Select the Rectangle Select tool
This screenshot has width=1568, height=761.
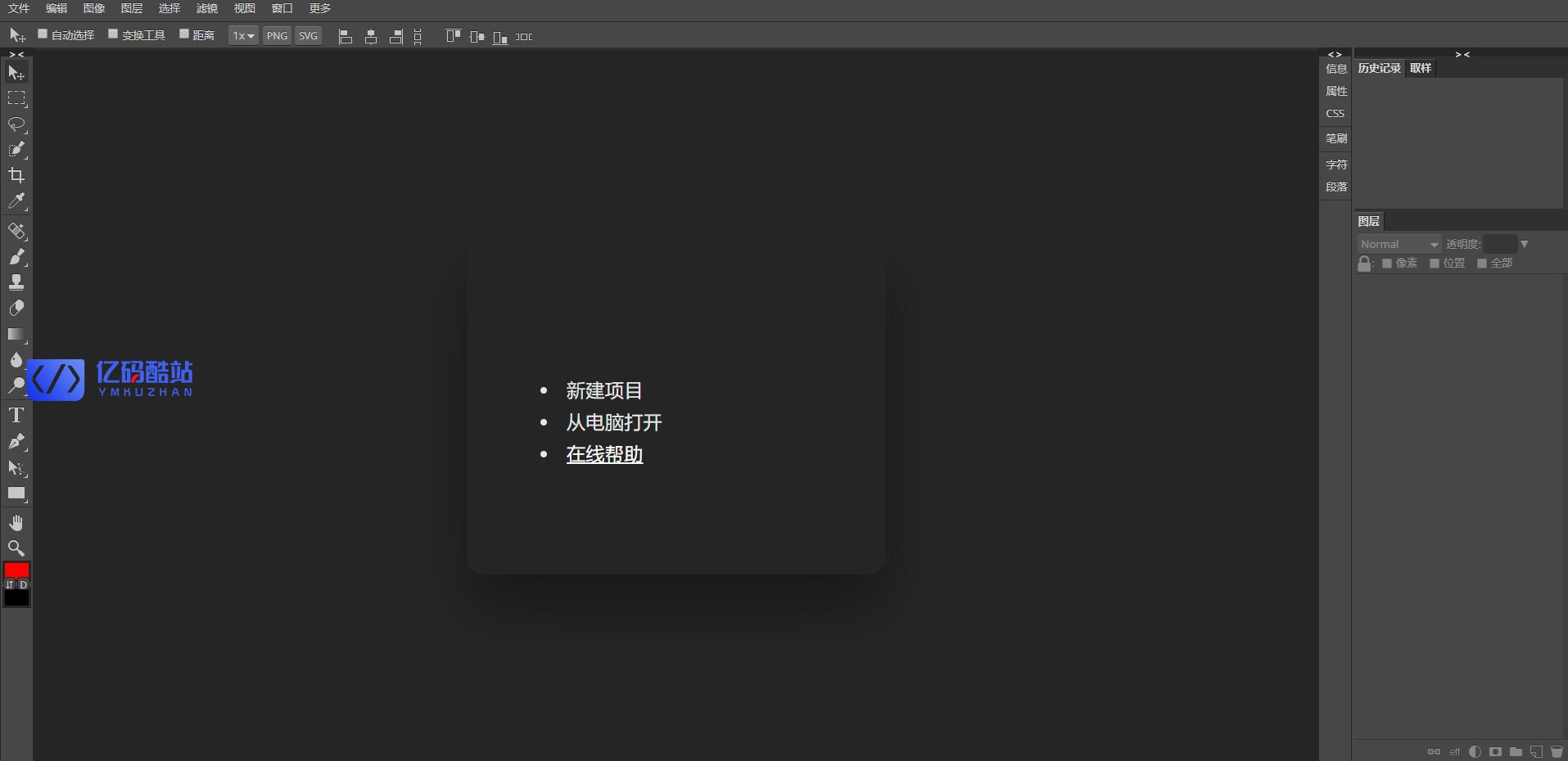[x=16, y=99]
